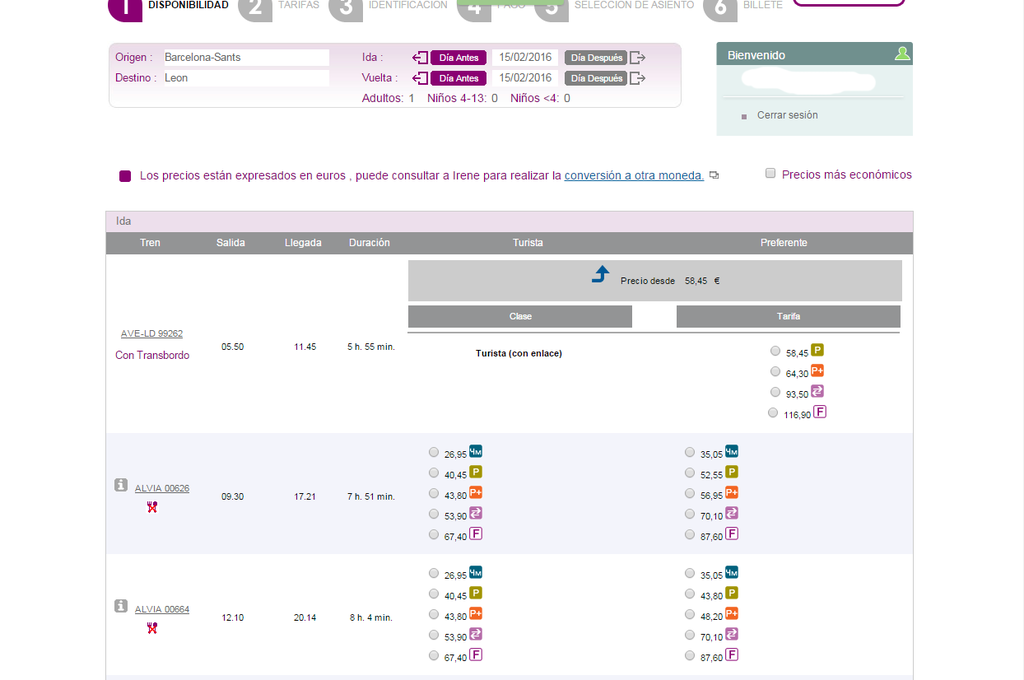Click previous-day arrow icon for Vuelta
This screenshot has height=680, width=1024.
420,78
